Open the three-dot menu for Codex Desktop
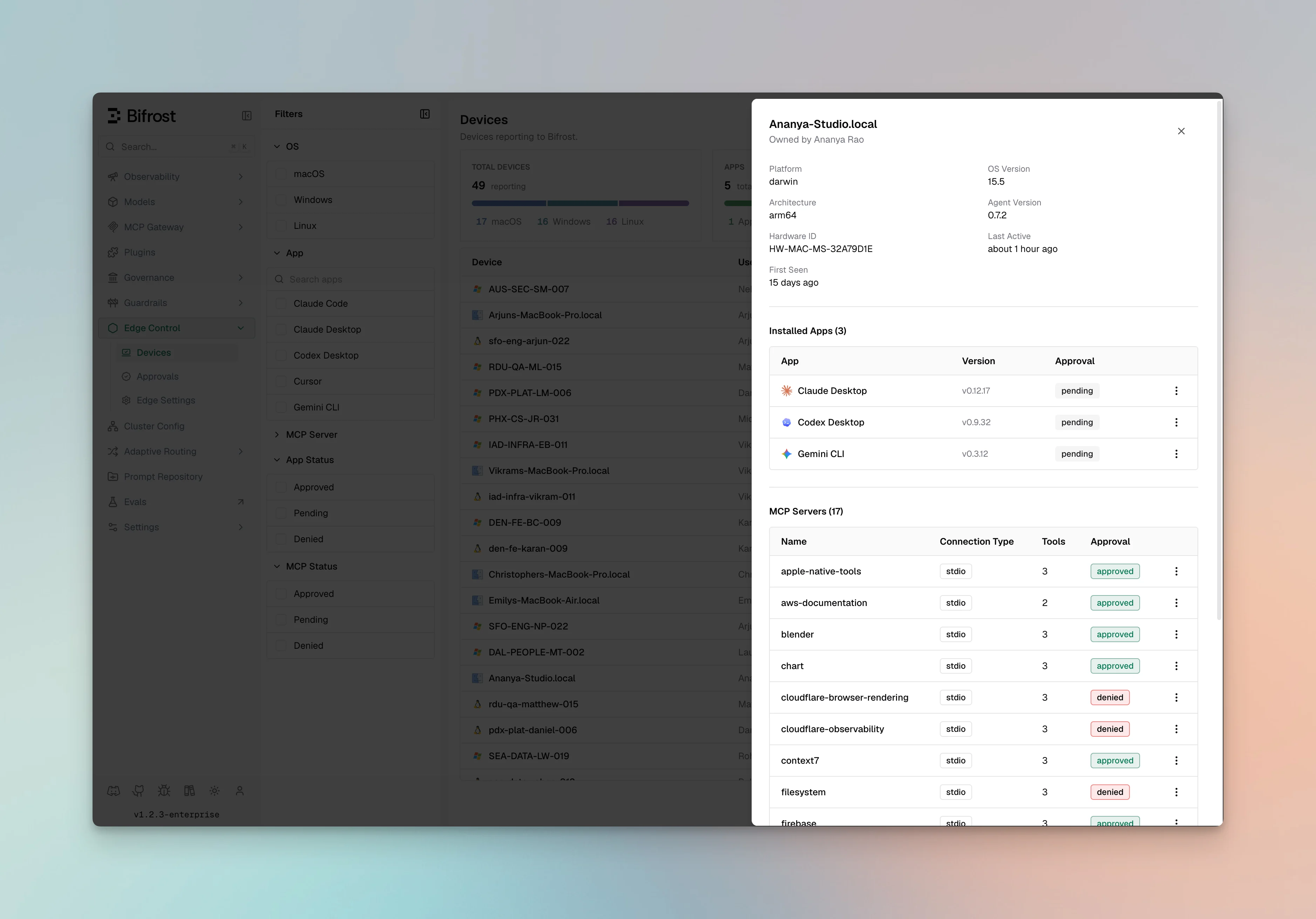 [1176, 422]
